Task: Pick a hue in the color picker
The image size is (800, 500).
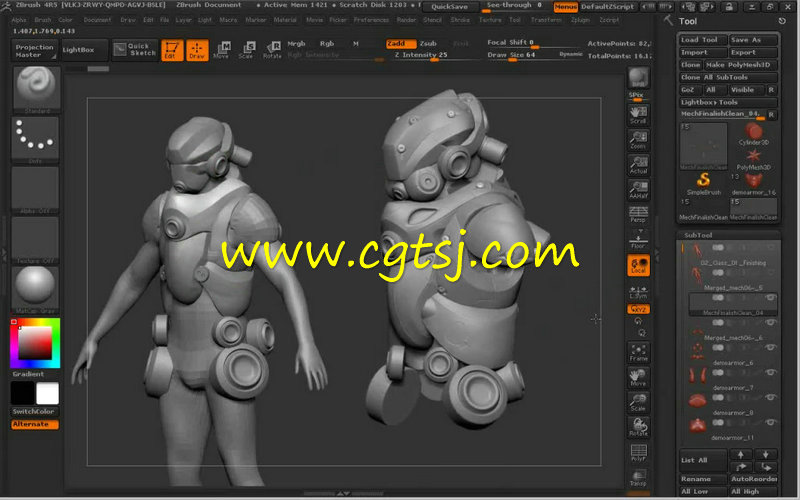Action: [x=35, y=343]
